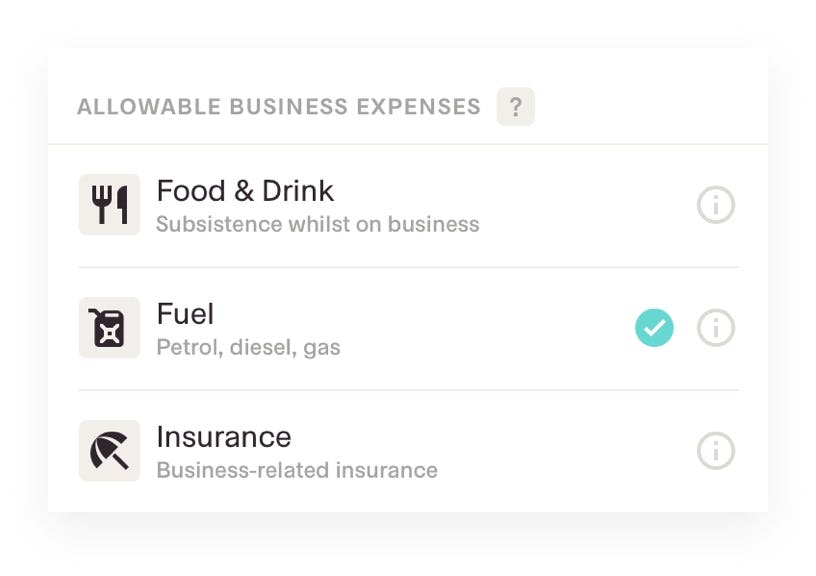Click the Insurance umbrella icon

point(109,451)
